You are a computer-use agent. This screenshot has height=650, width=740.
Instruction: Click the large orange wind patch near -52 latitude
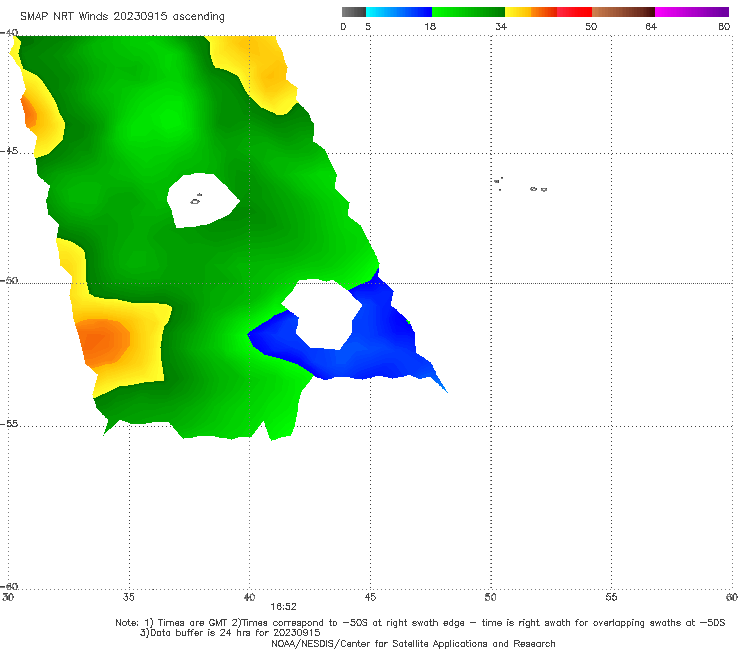click(x=103, y=342)
